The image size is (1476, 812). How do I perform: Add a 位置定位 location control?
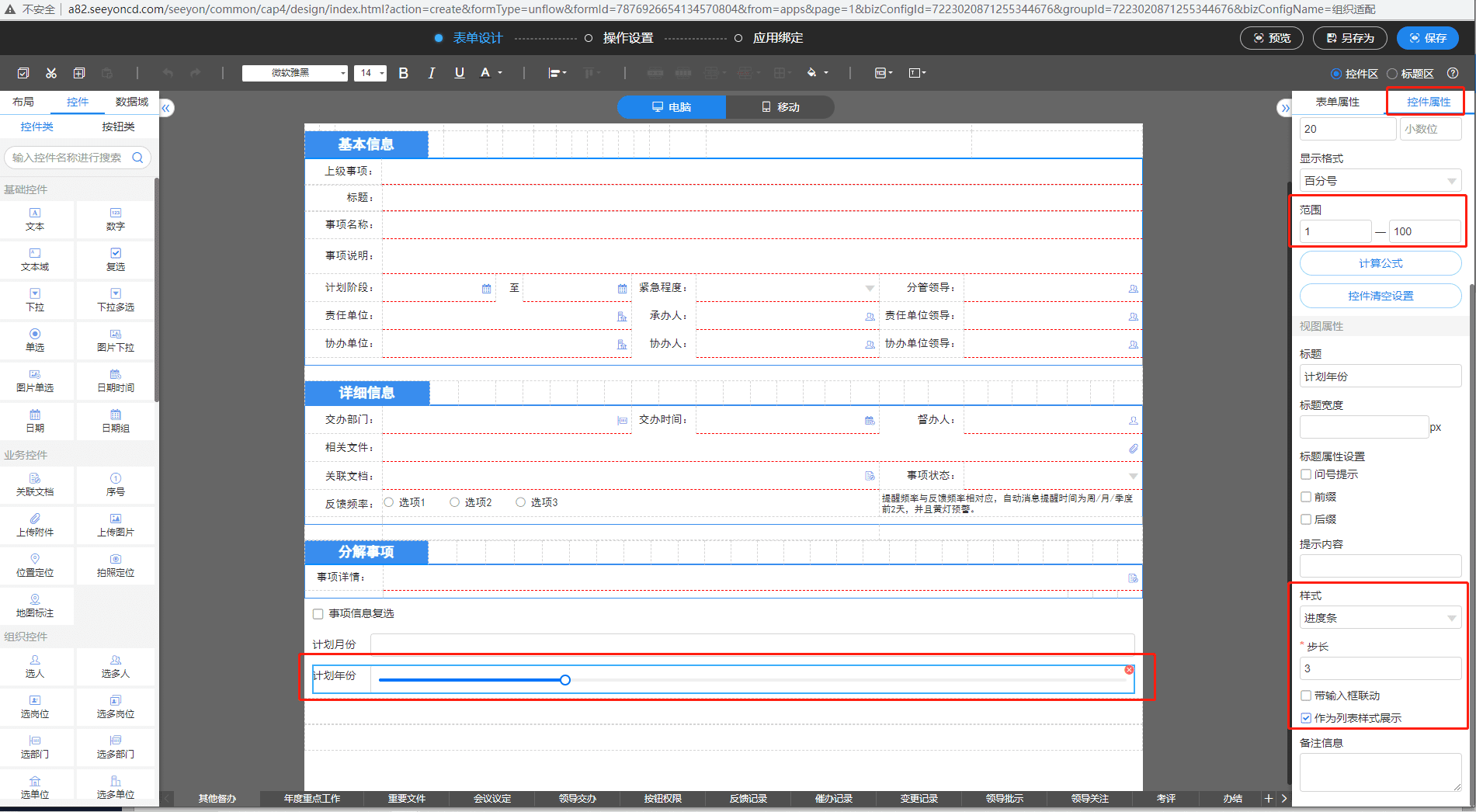point(35,565)
